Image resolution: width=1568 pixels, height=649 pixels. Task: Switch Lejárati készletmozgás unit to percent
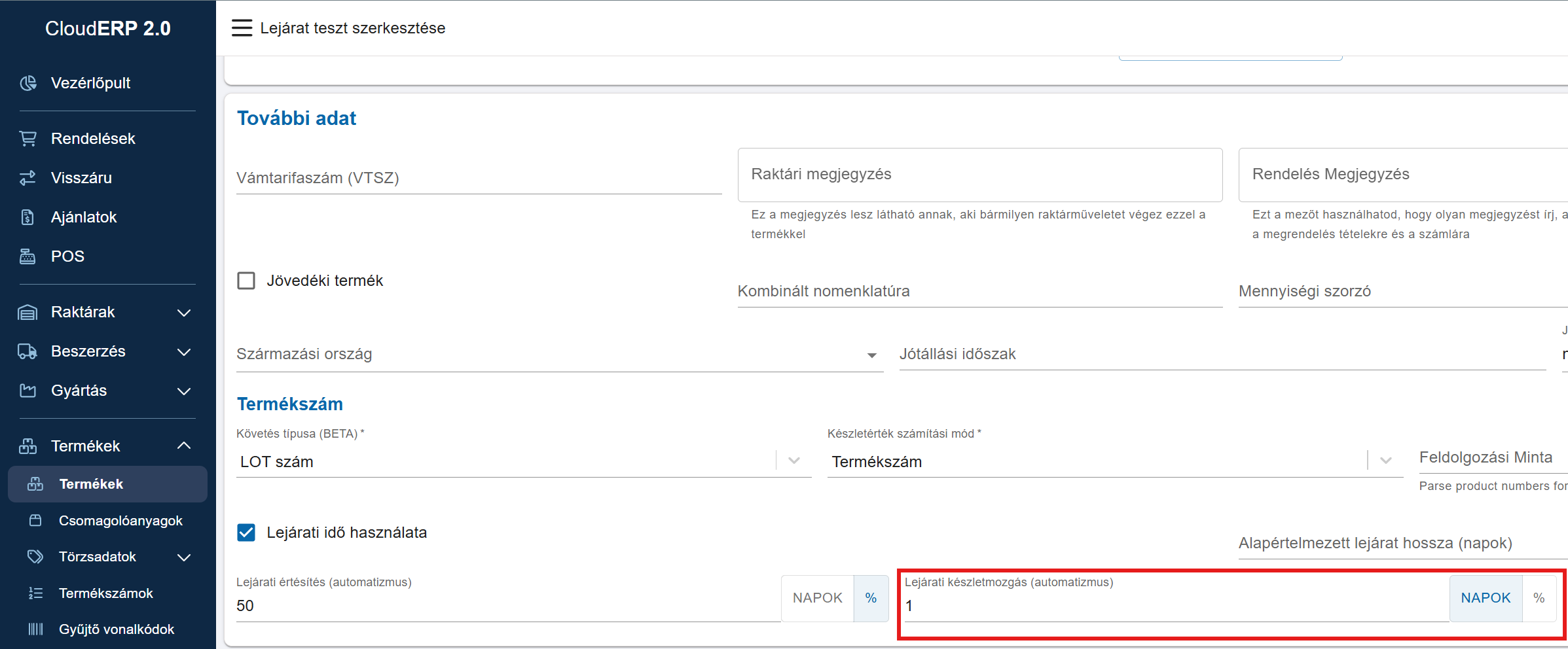click(x=1539, y=598)
